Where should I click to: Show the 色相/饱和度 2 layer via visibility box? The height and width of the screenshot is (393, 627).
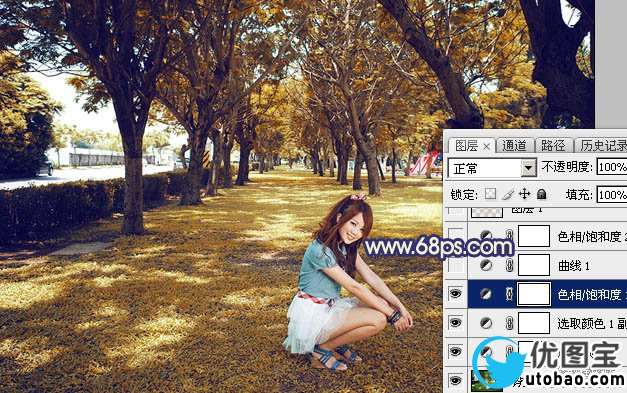pos(456,236)
